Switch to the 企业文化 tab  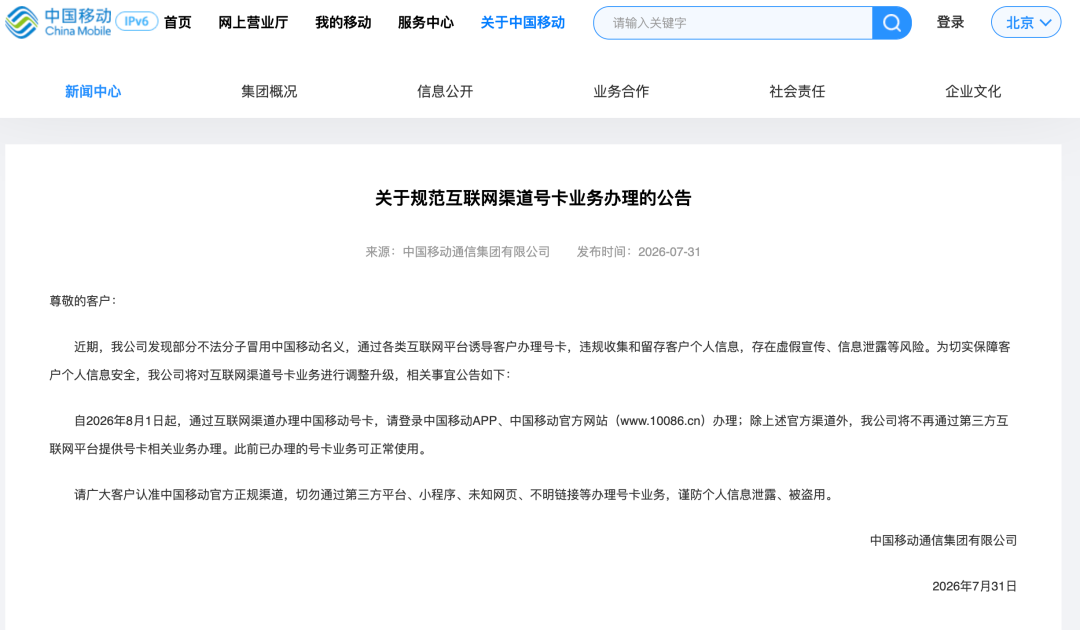(973, 92)
